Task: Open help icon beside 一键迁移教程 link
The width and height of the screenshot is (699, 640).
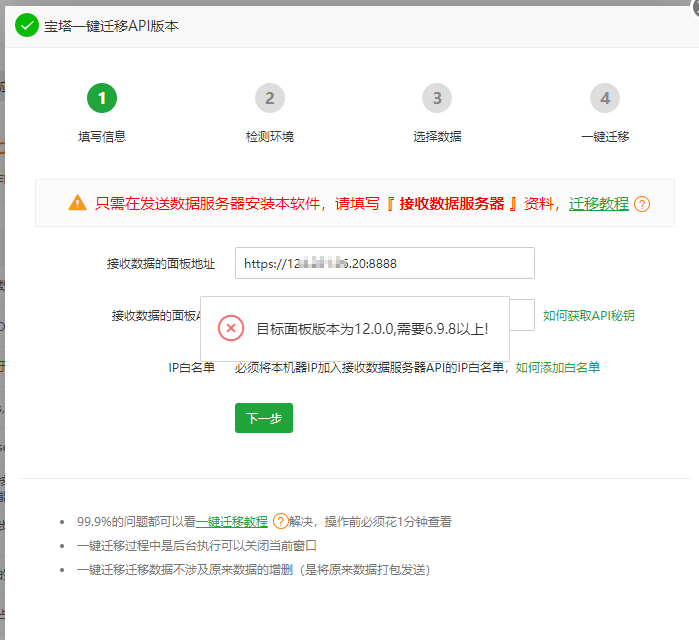Action: coord(280,521)
